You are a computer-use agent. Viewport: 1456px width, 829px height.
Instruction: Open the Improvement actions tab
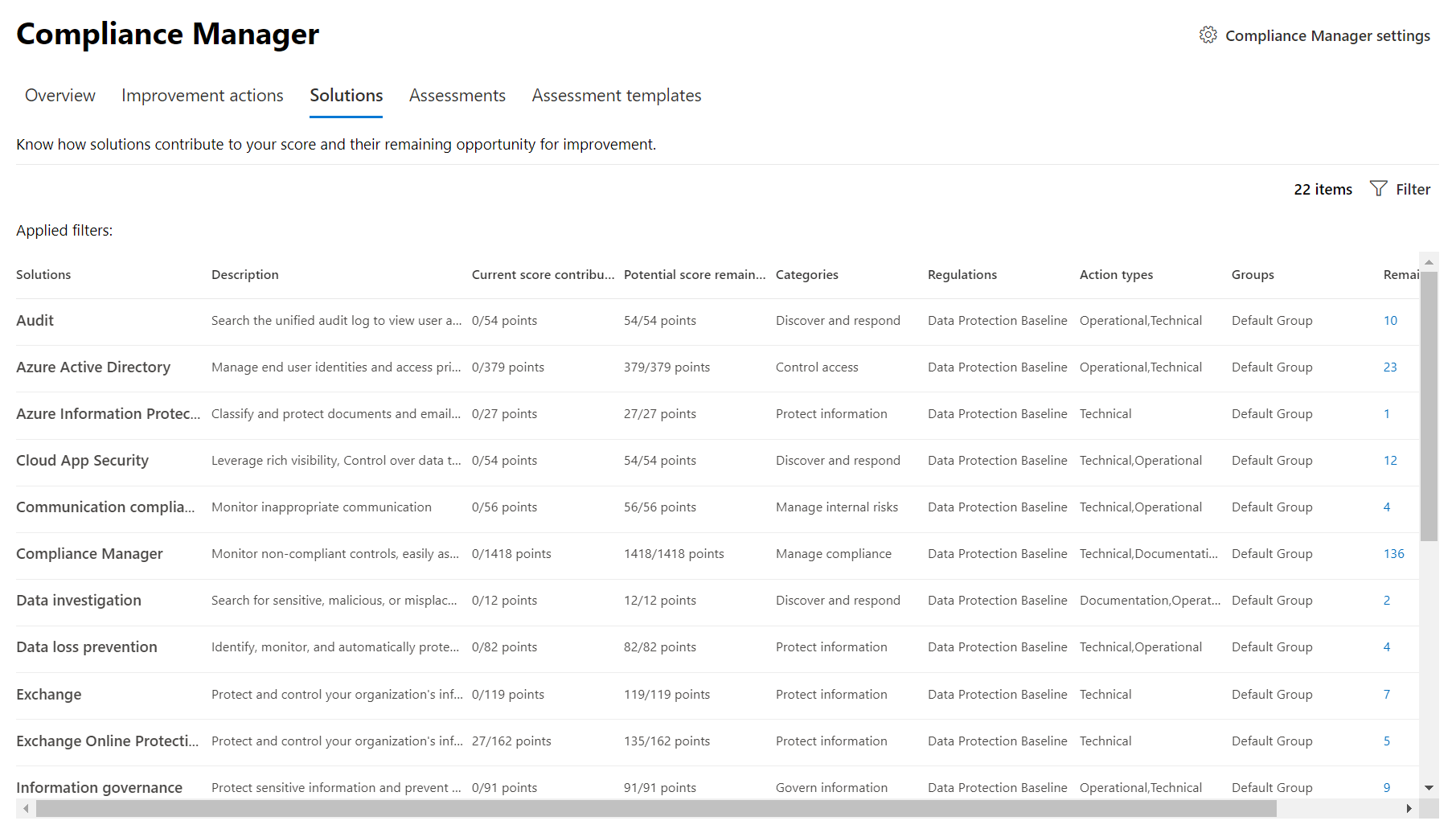(x=202, y=95)
